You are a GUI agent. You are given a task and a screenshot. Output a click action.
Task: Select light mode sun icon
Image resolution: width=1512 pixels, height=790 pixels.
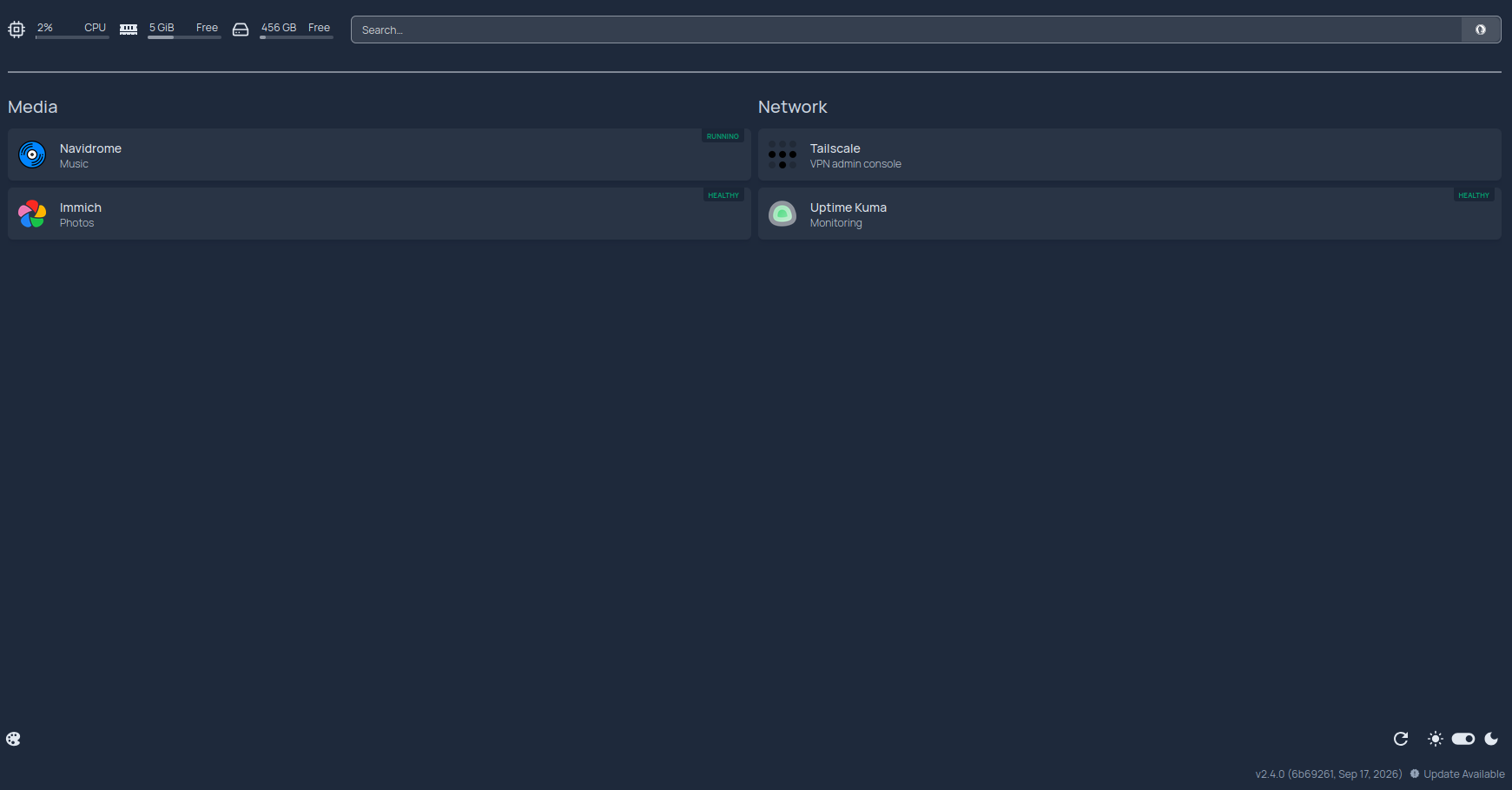1436,739
